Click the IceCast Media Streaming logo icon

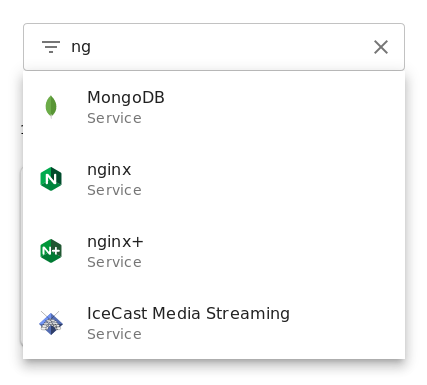[51, 323]
